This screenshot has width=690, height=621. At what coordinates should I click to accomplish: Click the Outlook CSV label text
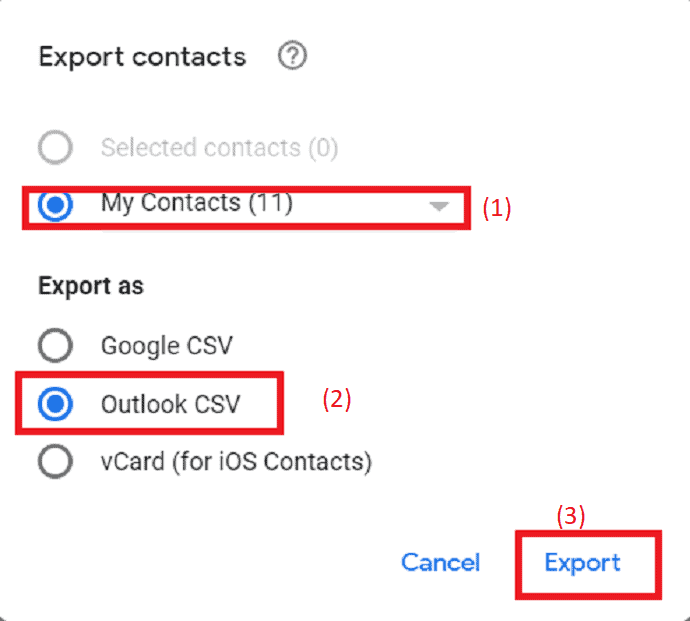[171, 404]
